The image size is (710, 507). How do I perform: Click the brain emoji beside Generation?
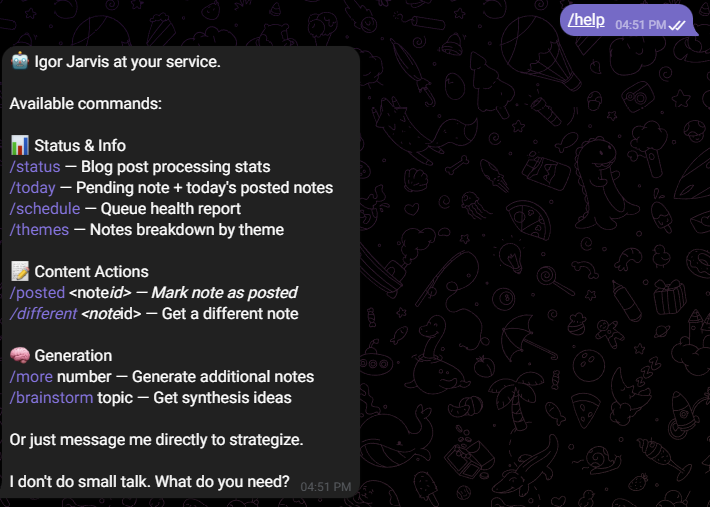tap(20, 356)
